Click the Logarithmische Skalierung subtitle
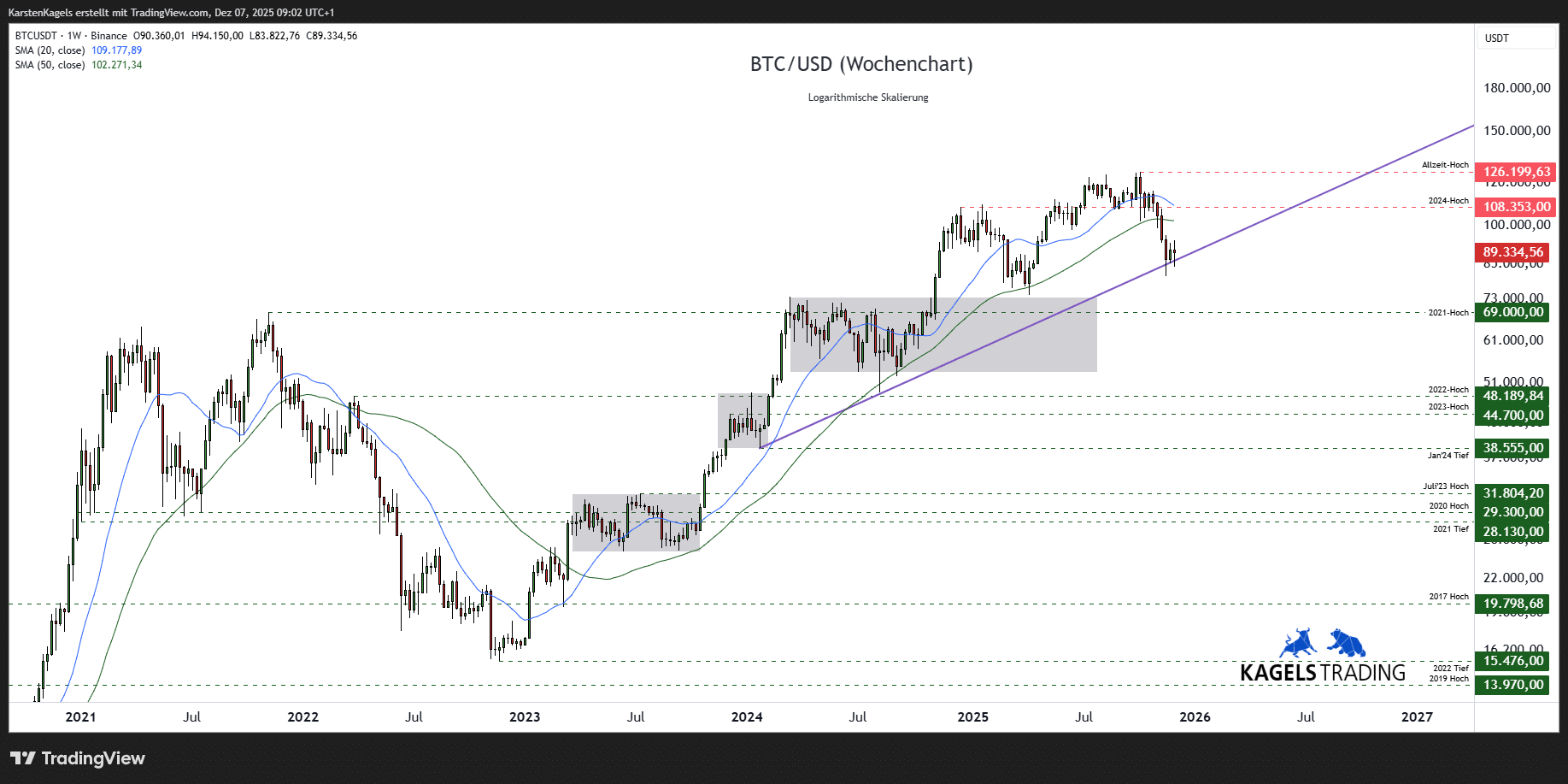 (x=868, y=97)
